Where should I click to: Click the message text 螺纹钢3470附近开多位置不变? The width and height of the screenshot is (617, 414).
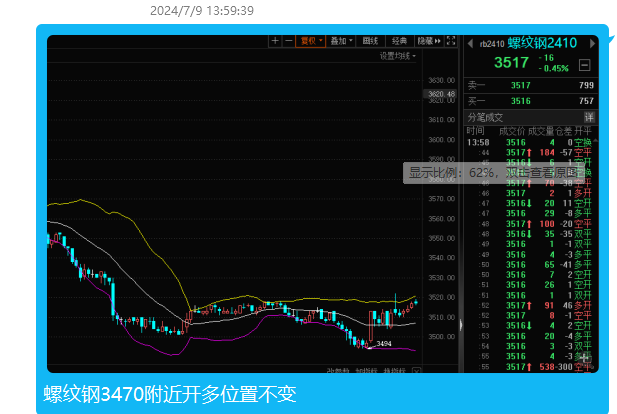170,394
